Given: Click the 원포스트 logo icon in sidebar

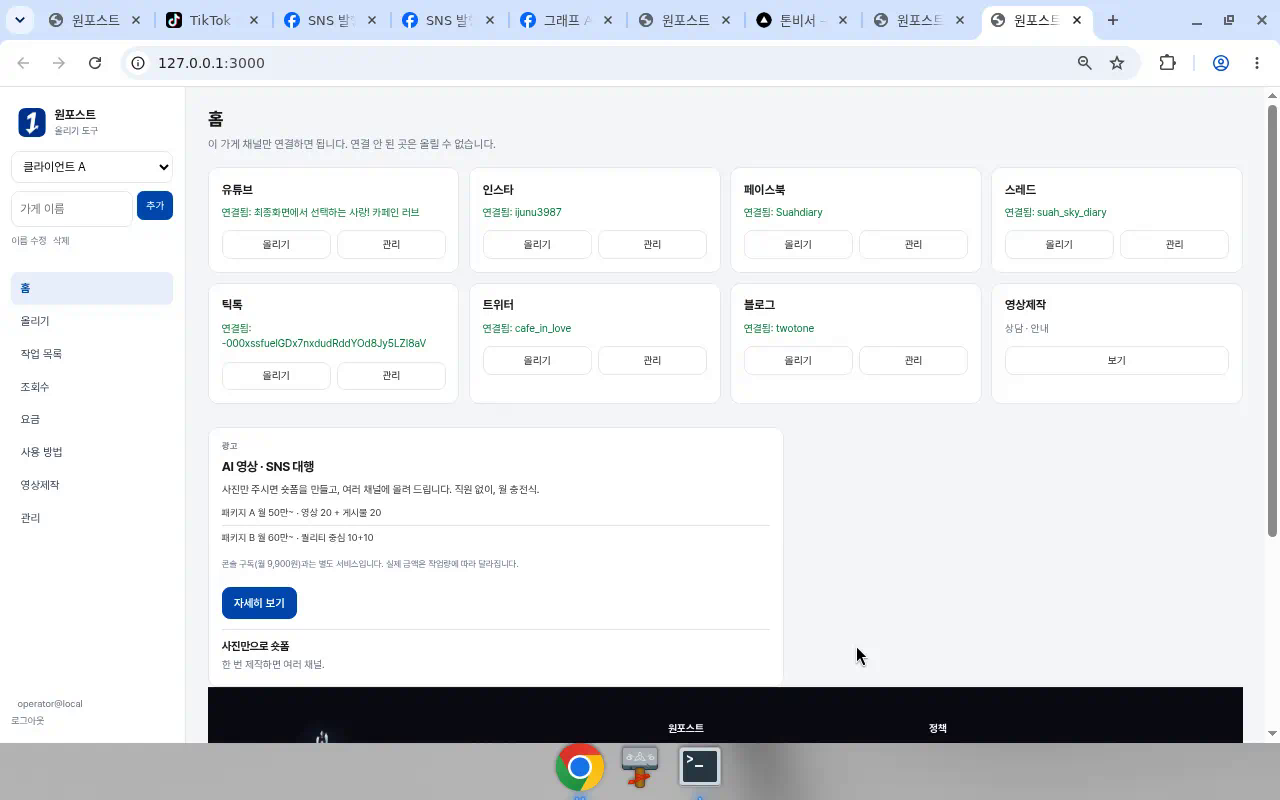Looking at the screenshot, I should [32, 122].
